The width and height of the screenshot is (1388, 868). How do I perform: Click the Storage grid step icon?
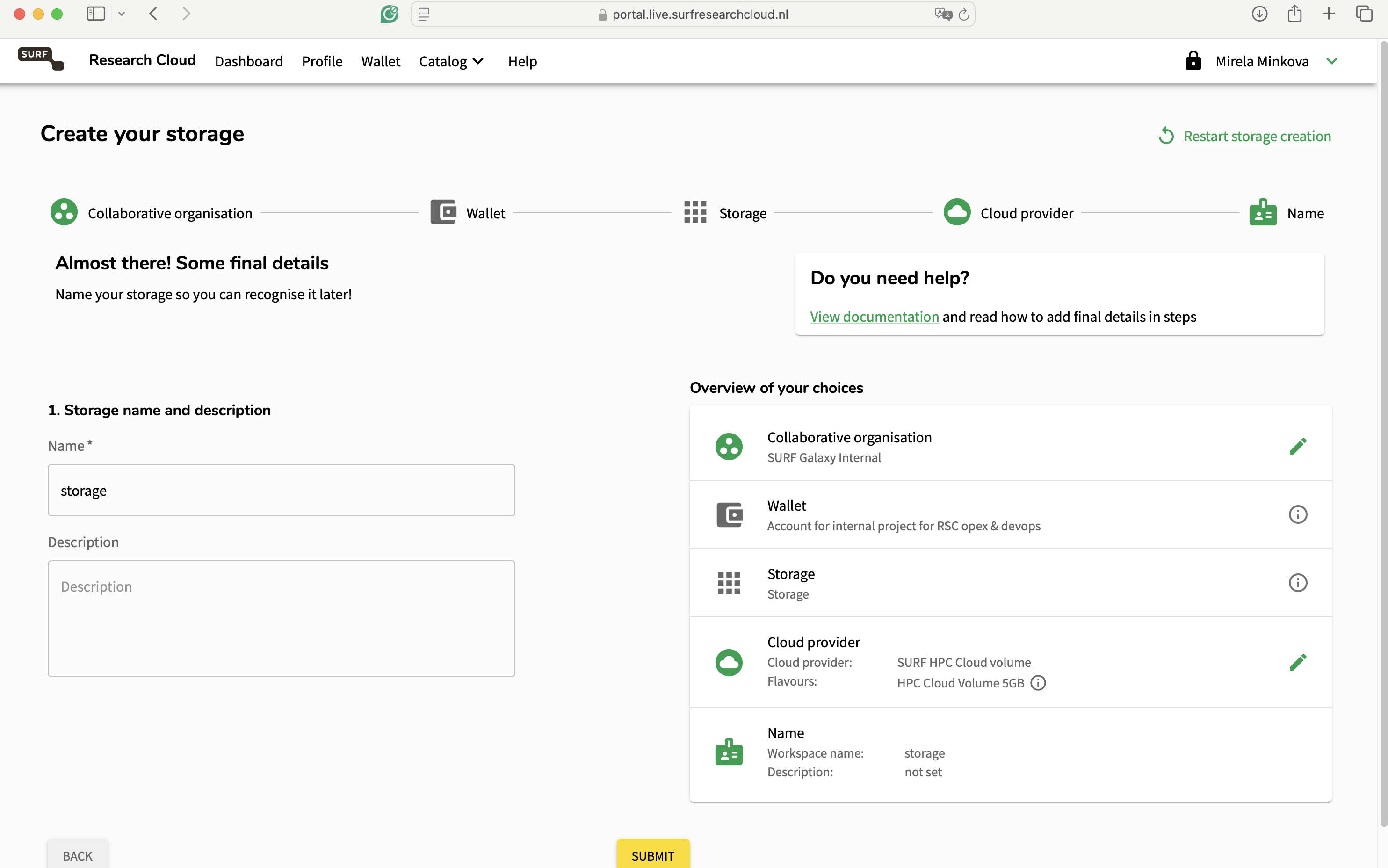coord(695,212)
